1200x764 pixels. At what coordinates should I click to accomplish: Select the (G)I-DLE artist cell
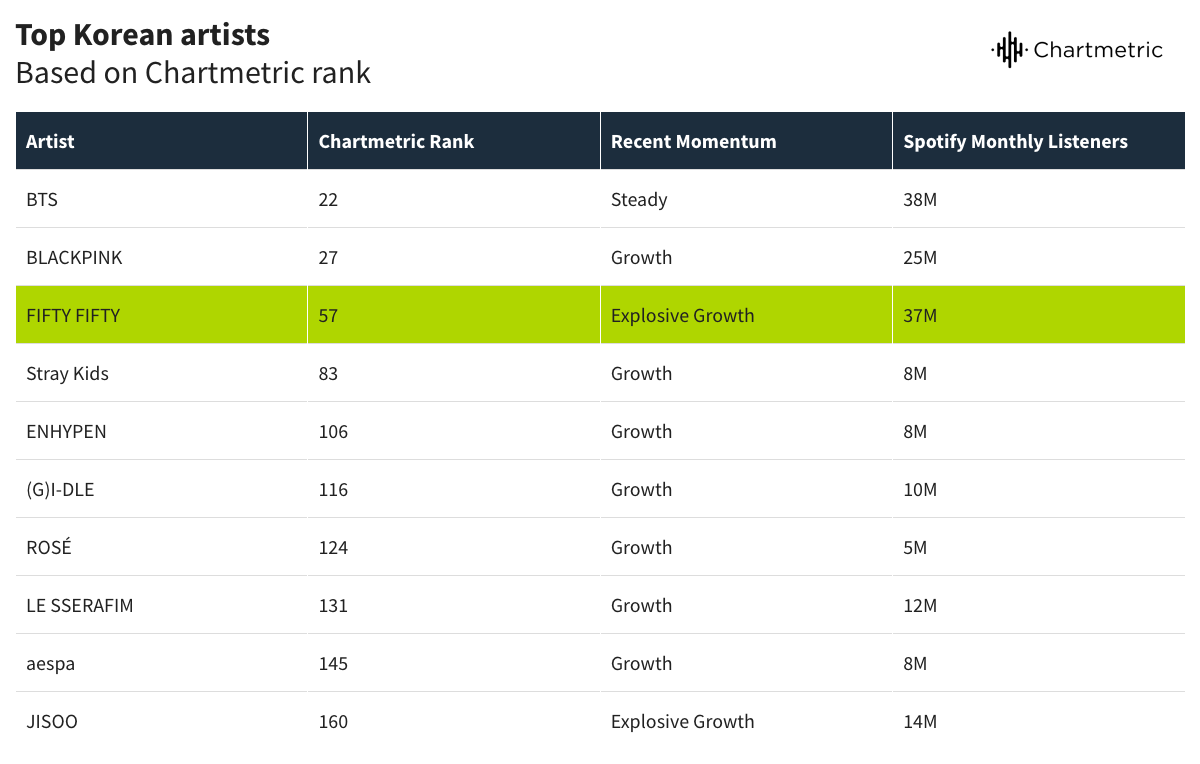point(60,489)
